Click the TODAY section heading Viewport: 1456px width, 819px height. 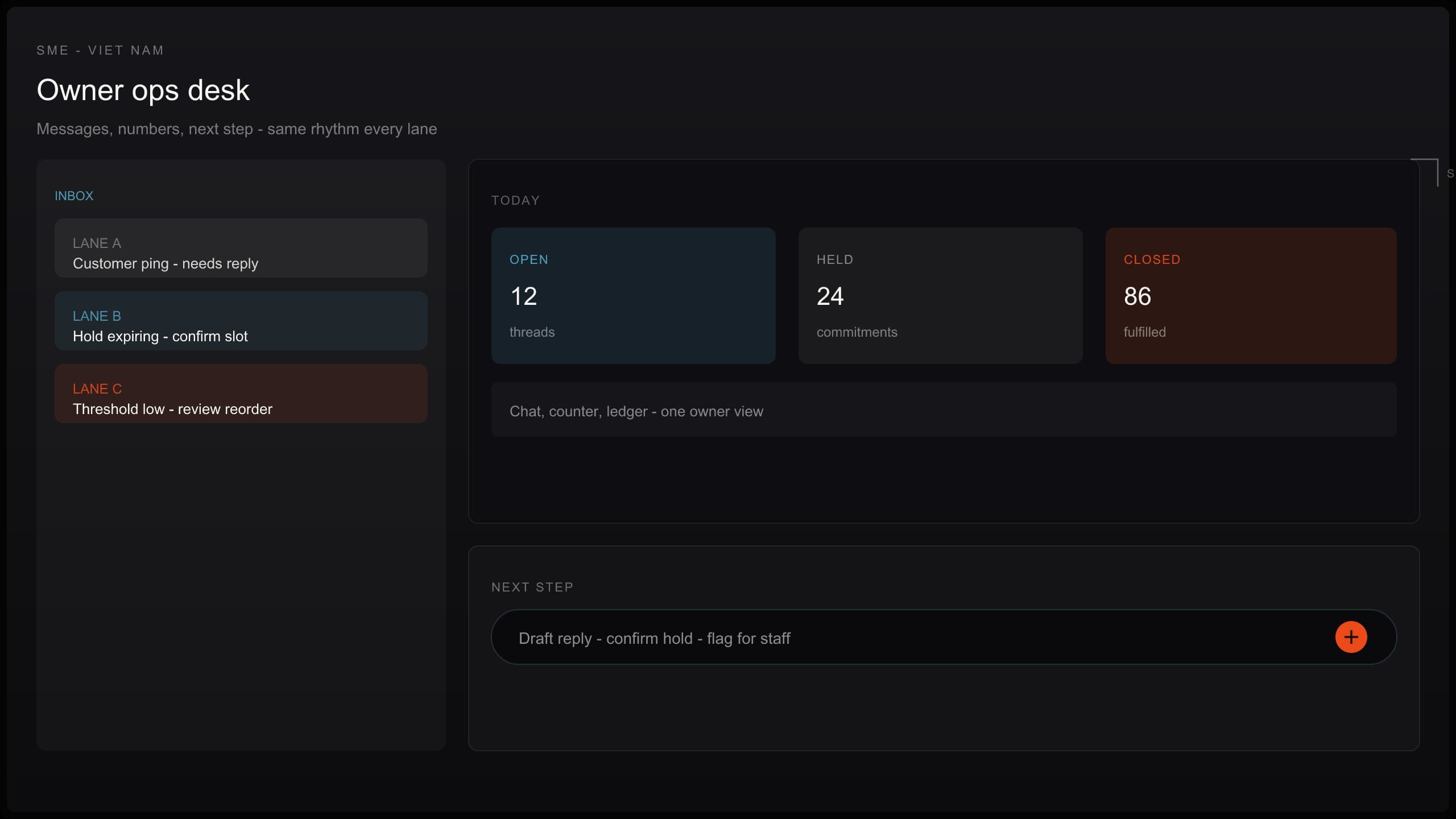(516, 200)
